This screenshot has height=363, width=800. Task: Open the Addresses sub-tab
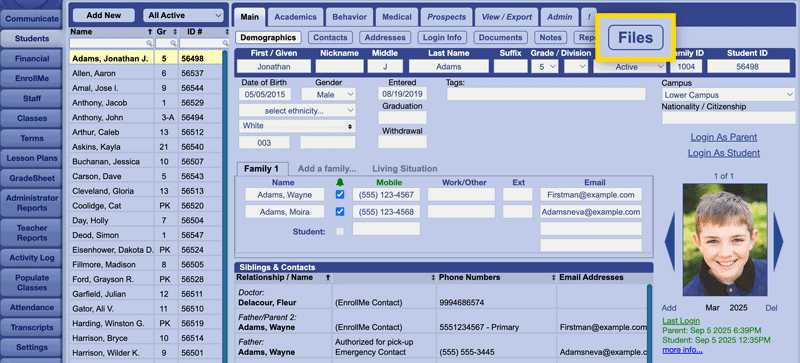tap(385, 37)
